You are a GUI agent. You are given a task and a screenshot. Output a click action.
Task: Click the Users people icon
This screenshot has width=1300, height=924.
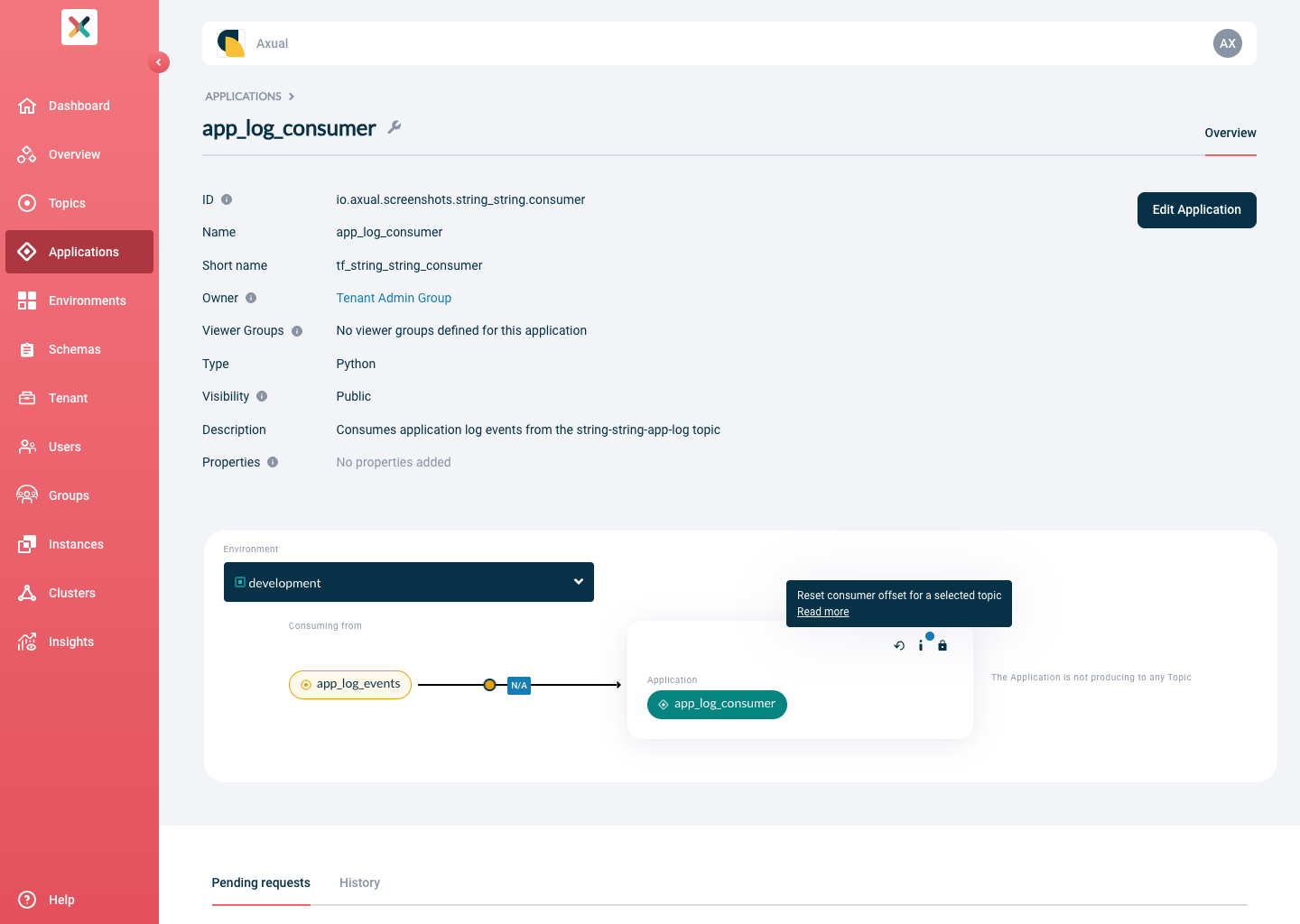pyautogui.click(x=27, y=447)
